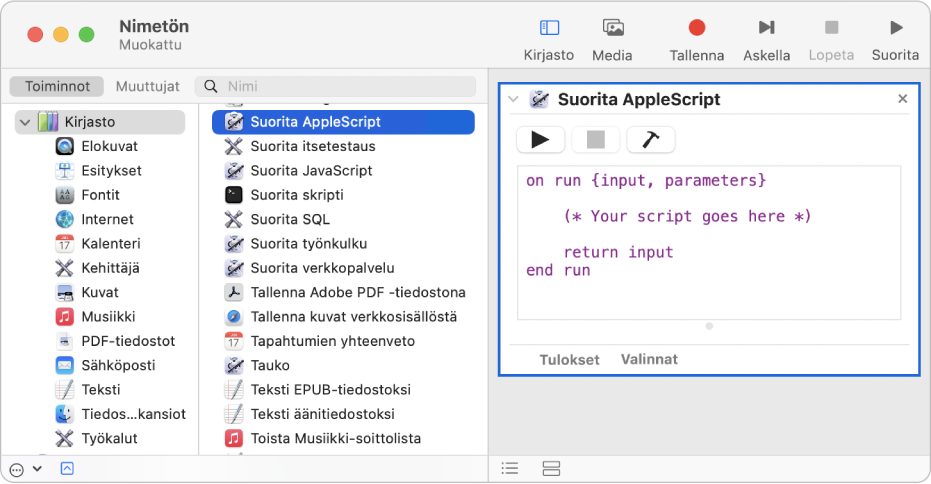Viewport: 931px width, 484px height.
Task: Select the Internet category in the library
Action: (107, 219)
